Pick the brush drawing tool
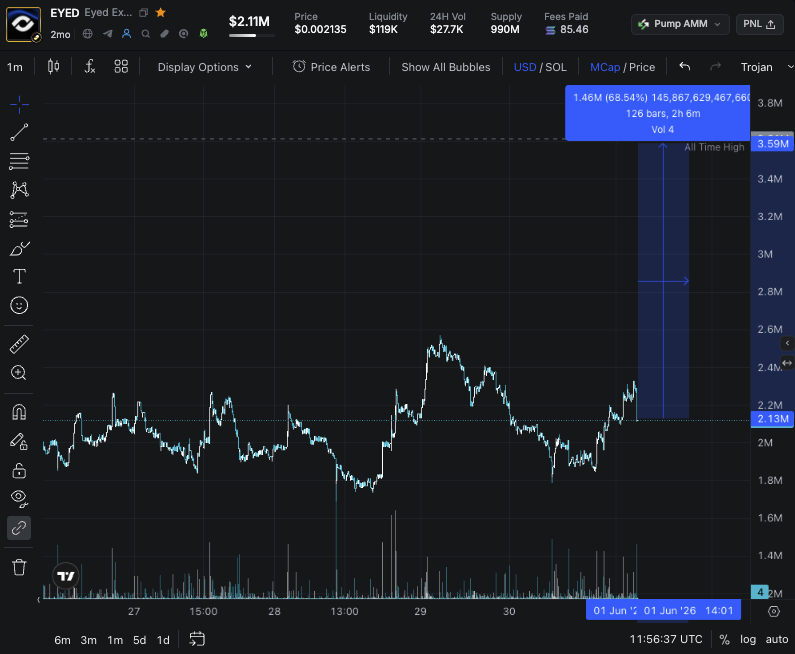The height and width of the screenshot is (654, 795). [x=19, y=248]
